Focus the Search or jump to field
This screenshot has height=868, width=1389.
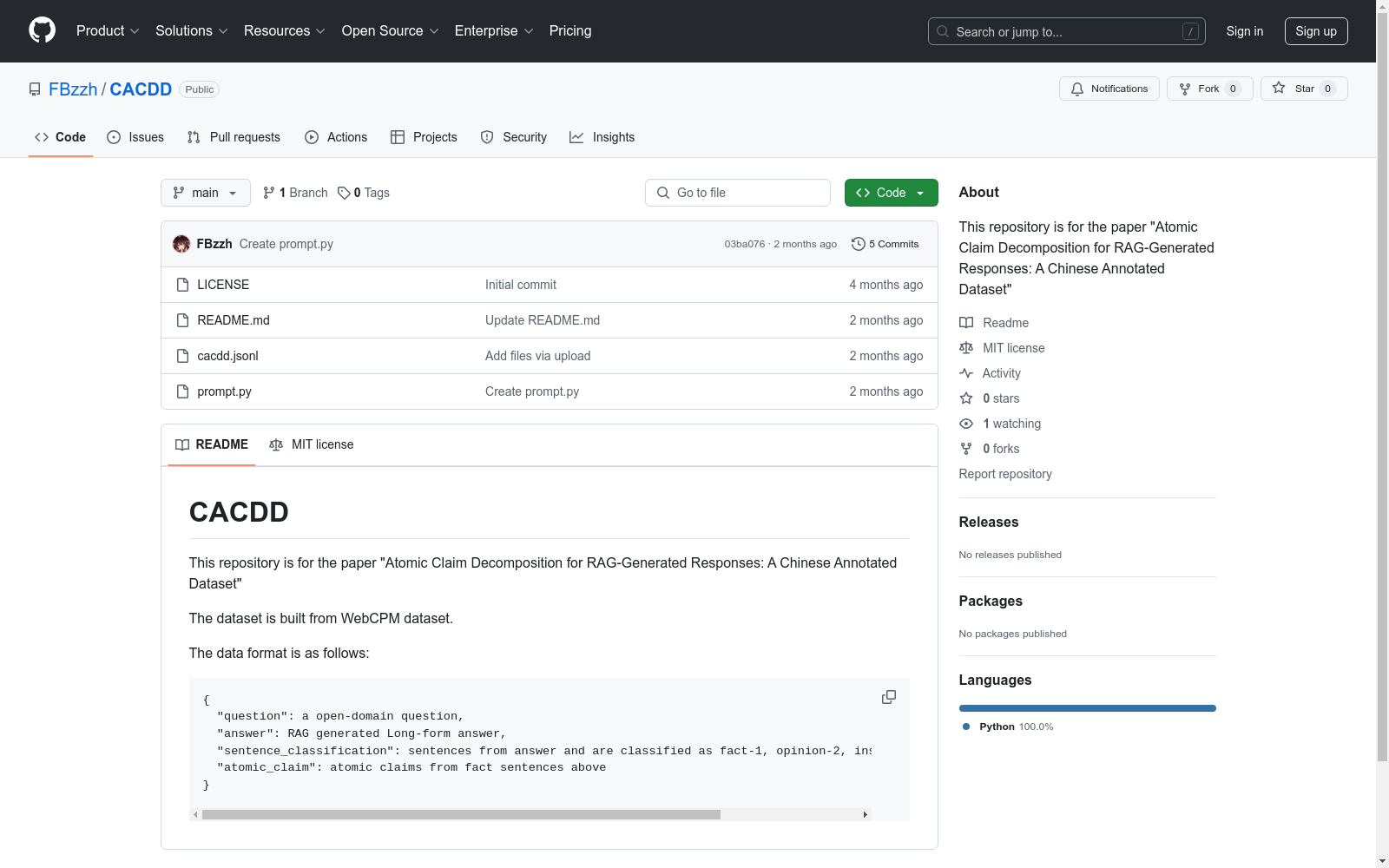(x=1067, y=31)
